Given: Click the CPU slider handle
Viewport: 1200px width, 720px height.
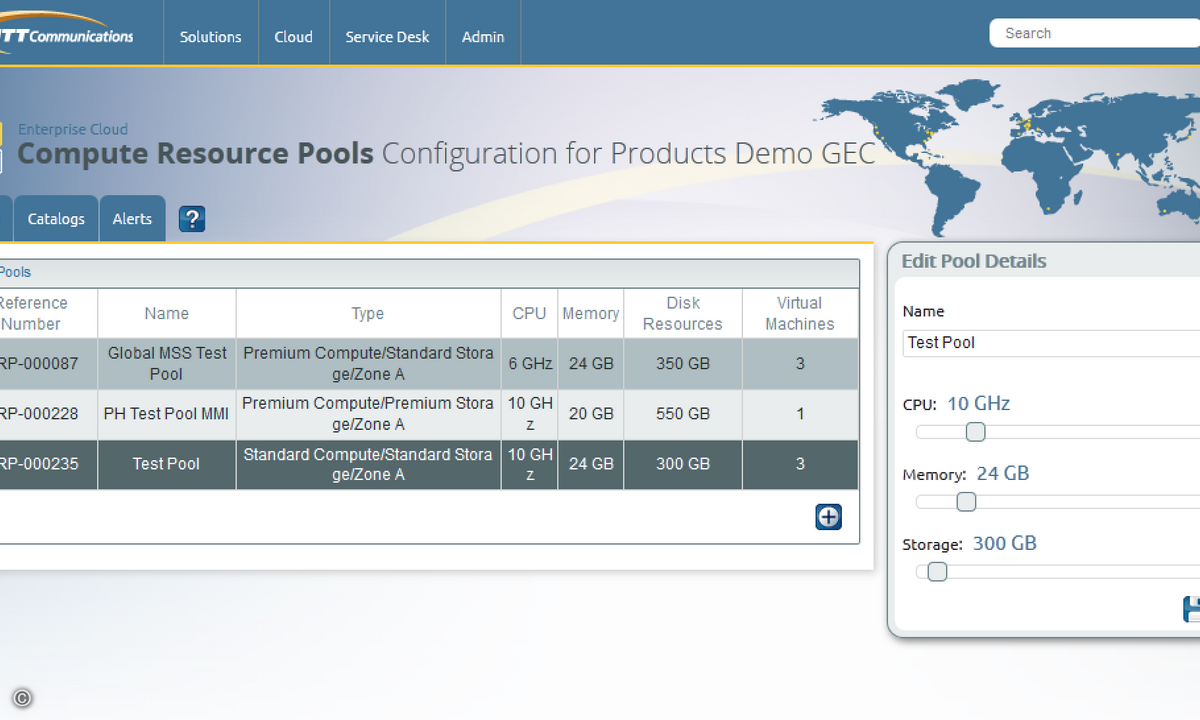Looking at the screenshot, I should tap(975, 432).
